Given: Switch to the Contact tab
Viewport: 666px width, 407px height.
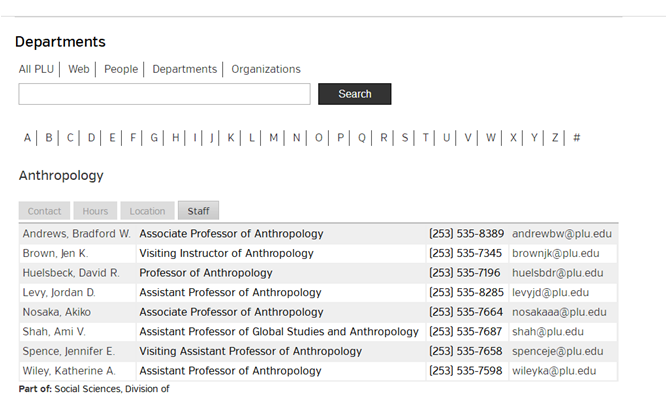Looking at the screenshot, I should click(44, 211).
